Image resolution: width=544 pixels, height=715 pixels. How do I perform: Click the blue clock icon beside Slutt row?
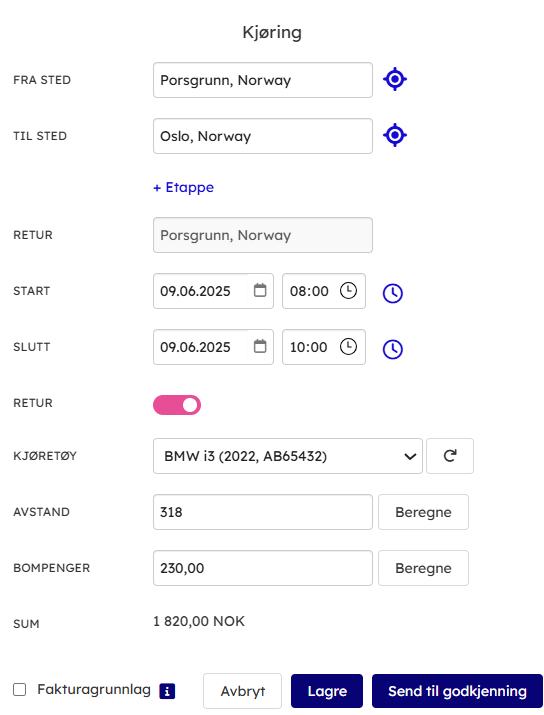point(393,349)
